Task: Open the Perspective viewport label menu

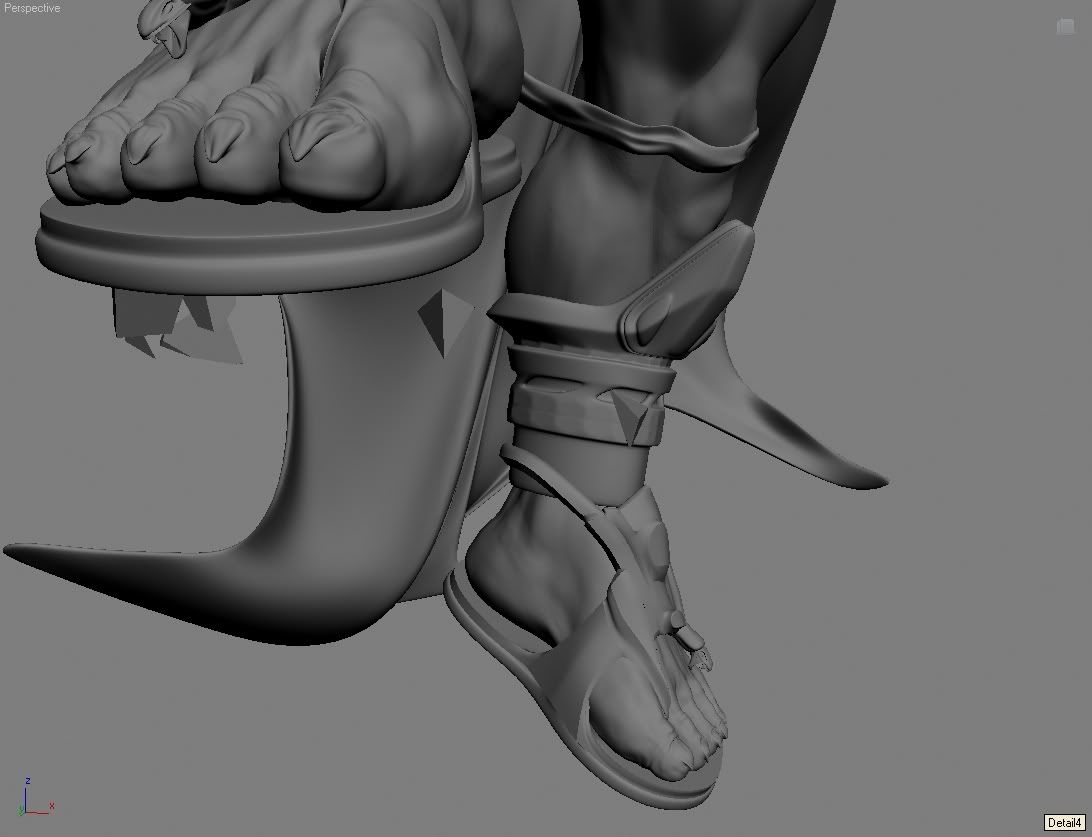Action: [32, 8]
